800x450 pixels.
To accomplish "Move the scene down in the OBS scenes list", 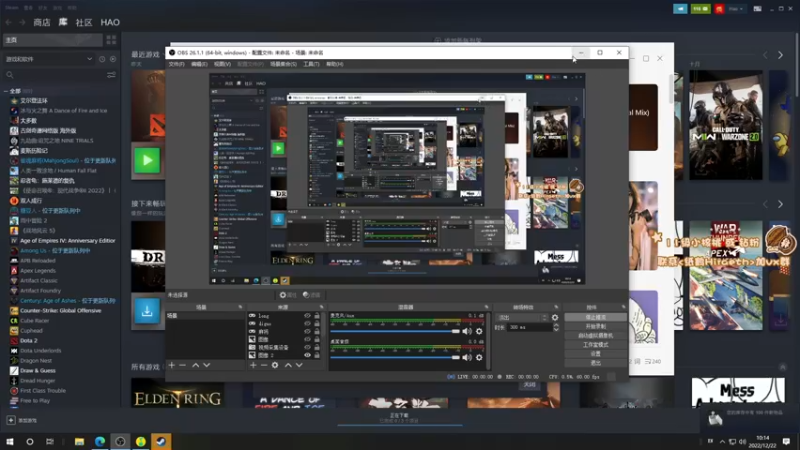I will point(207,365).
